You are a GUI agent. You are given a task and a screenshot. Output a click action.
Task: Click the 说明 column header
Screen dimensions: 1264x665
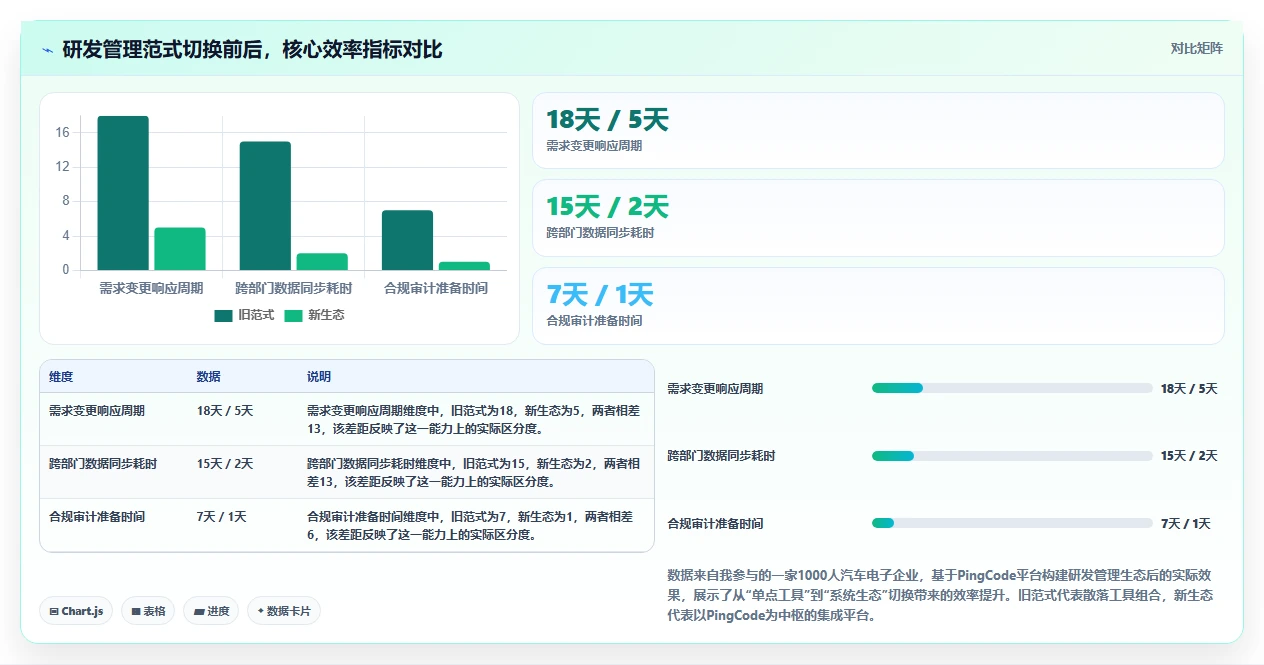click(x=319, y=377)
